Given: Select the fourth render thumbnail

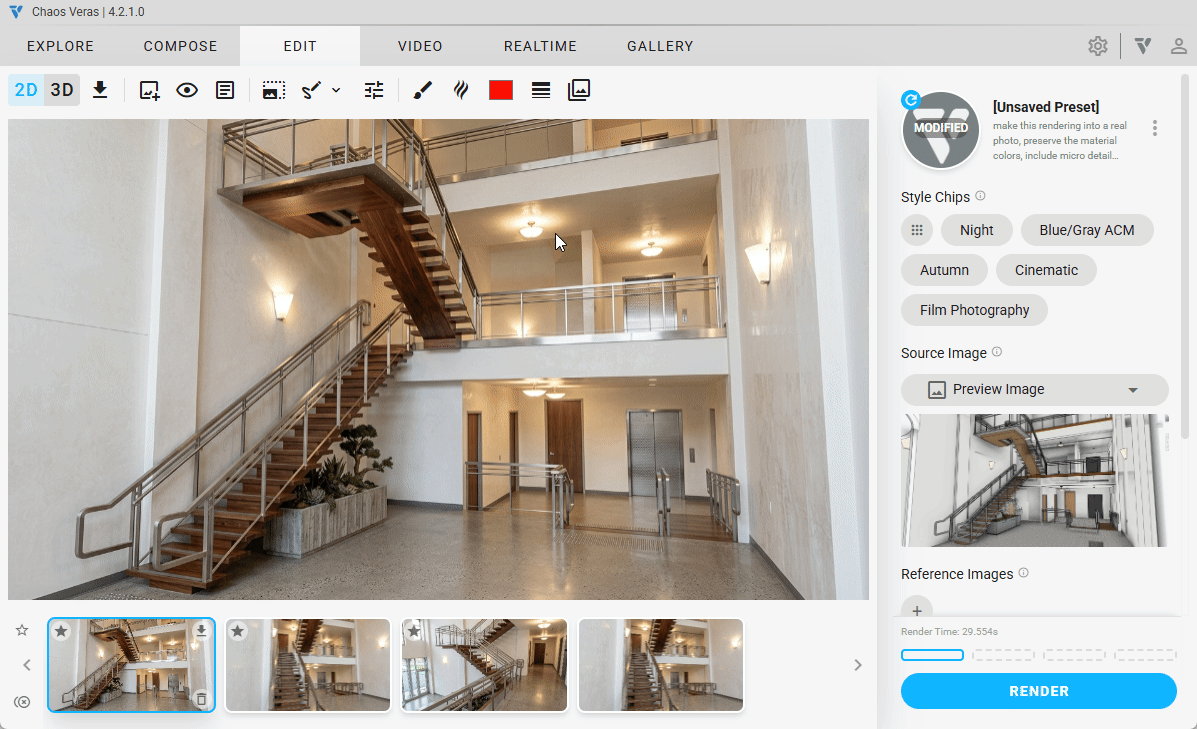Looking at the screenshot, I should pos(661,665).
